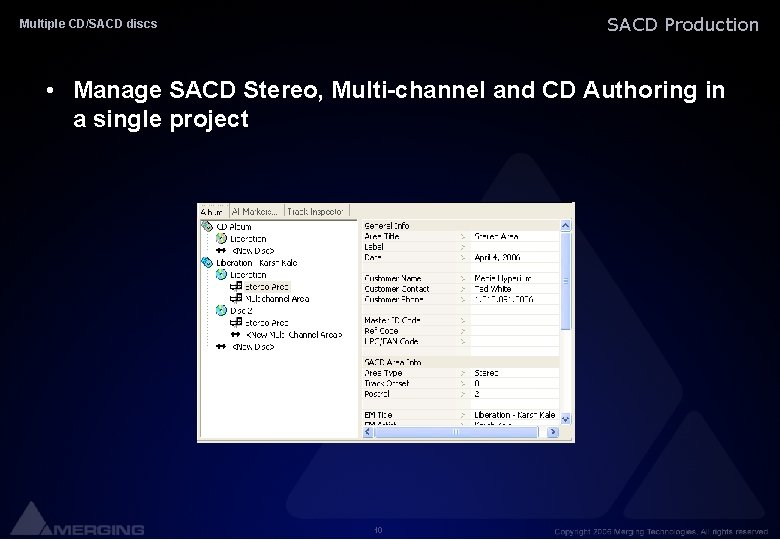The image size is (780, 540).
Task: Click the Track Offset value 0
Action: click(x=477, y=383)
